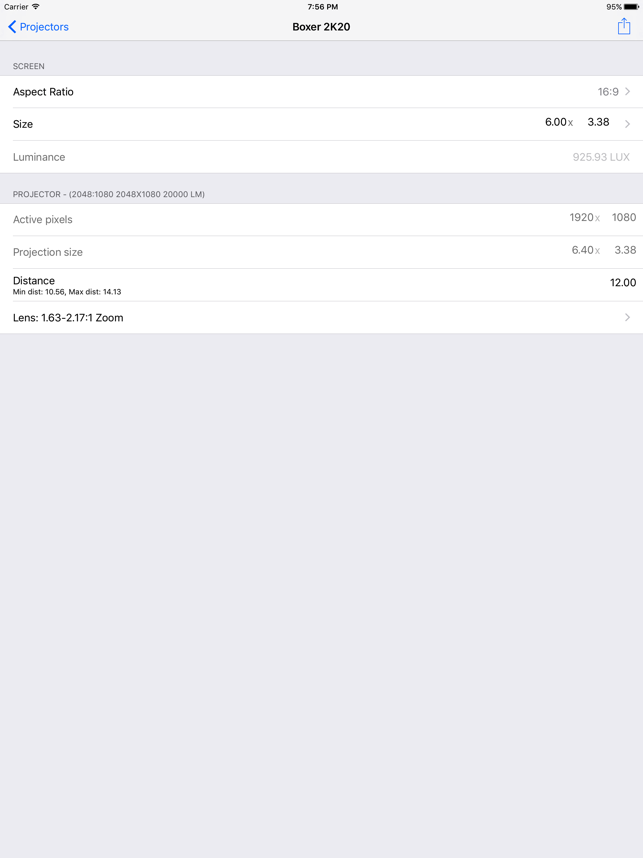The width and height of the screenshot is (643, 858).
Task: Edit the Distance value 12.00
Action: (x=623, y=283)
